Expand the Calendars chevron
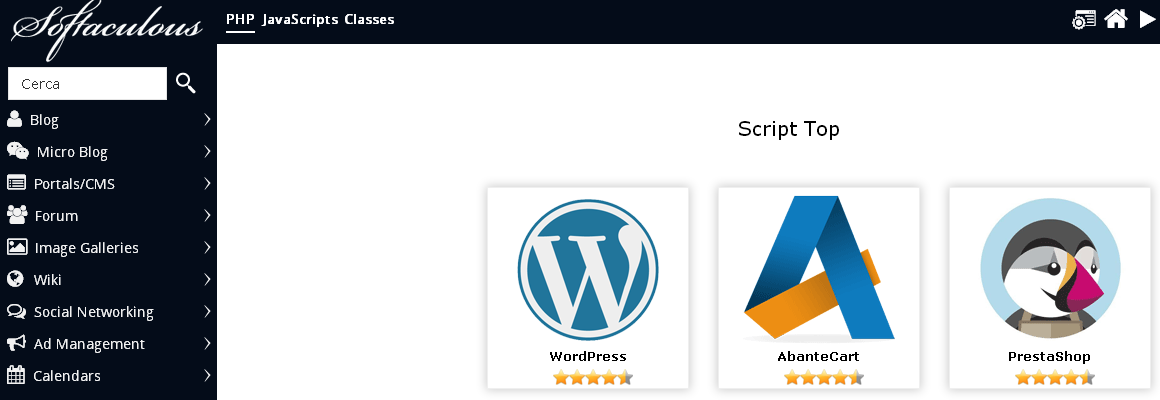 207,376
